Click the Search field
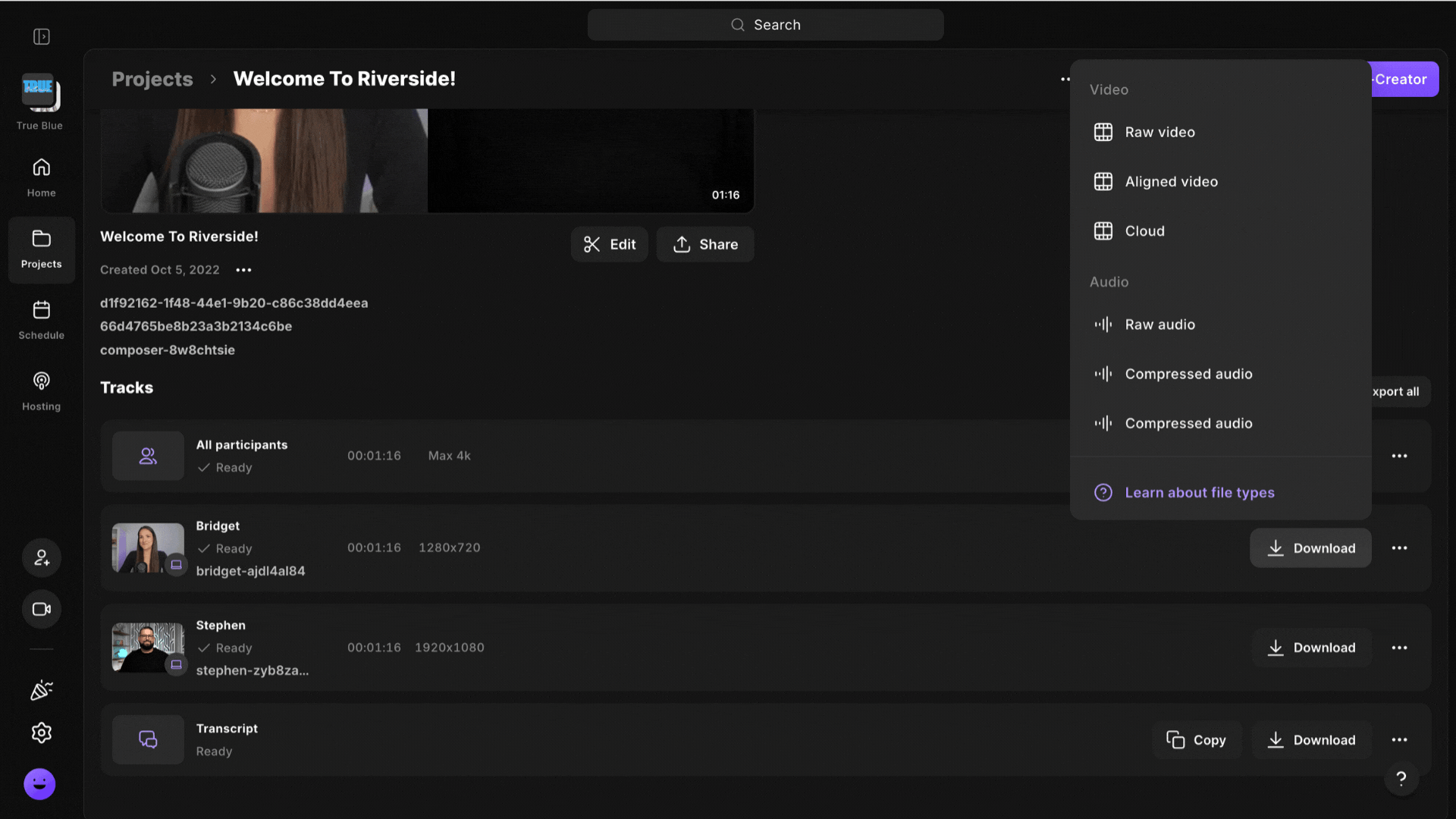Screen dimensions: 1456x819 click(x=765, y=25)
